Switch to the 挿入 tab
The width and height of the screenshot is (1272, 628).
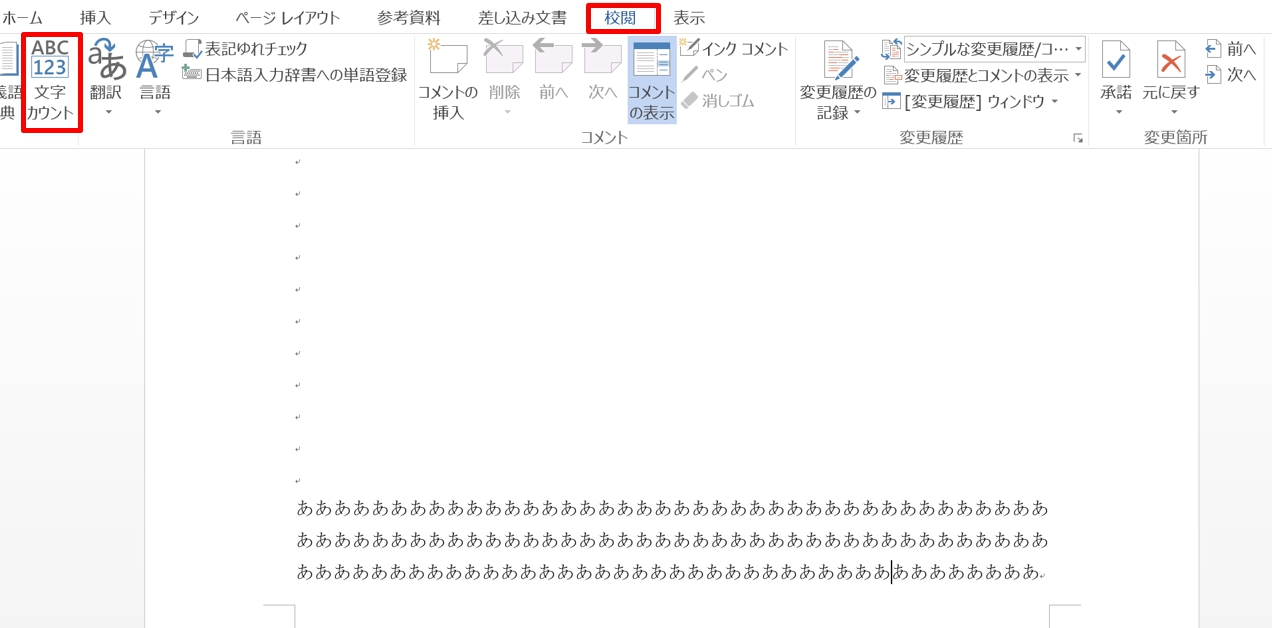tap(95, 18)
